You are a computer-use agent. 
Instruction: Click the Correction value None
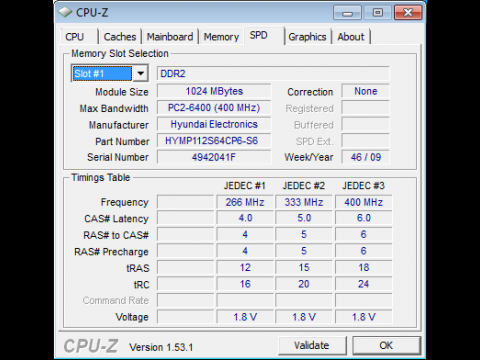(x=365, y=91)
